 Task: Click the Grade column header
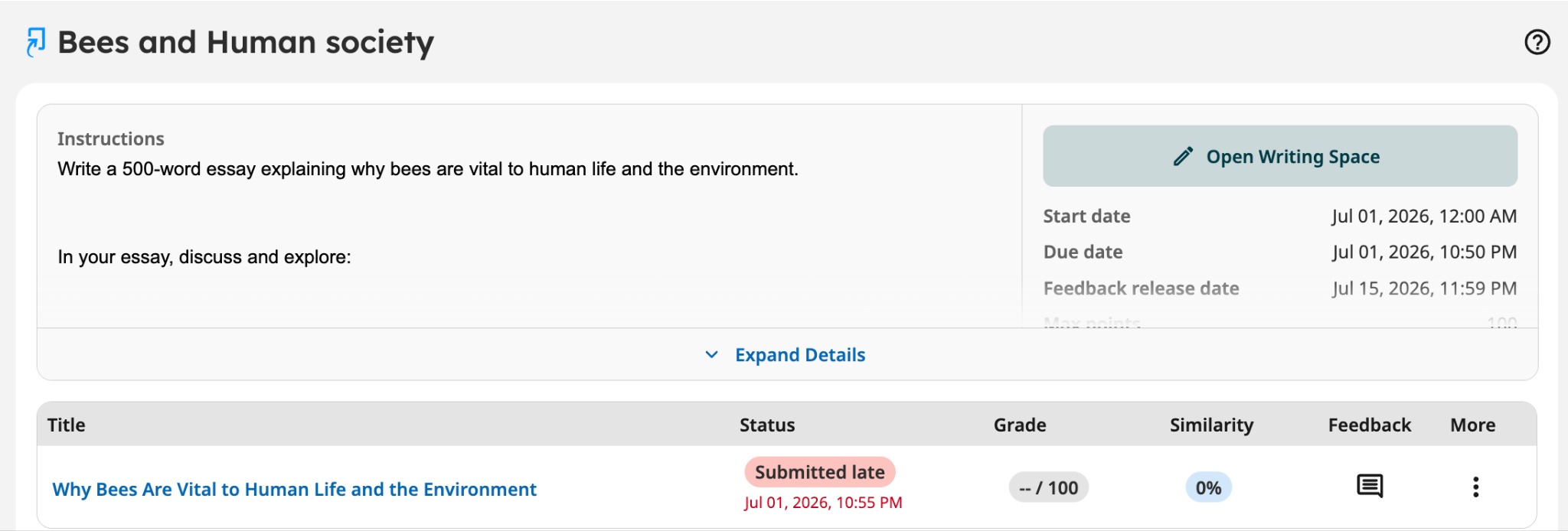1020,425
